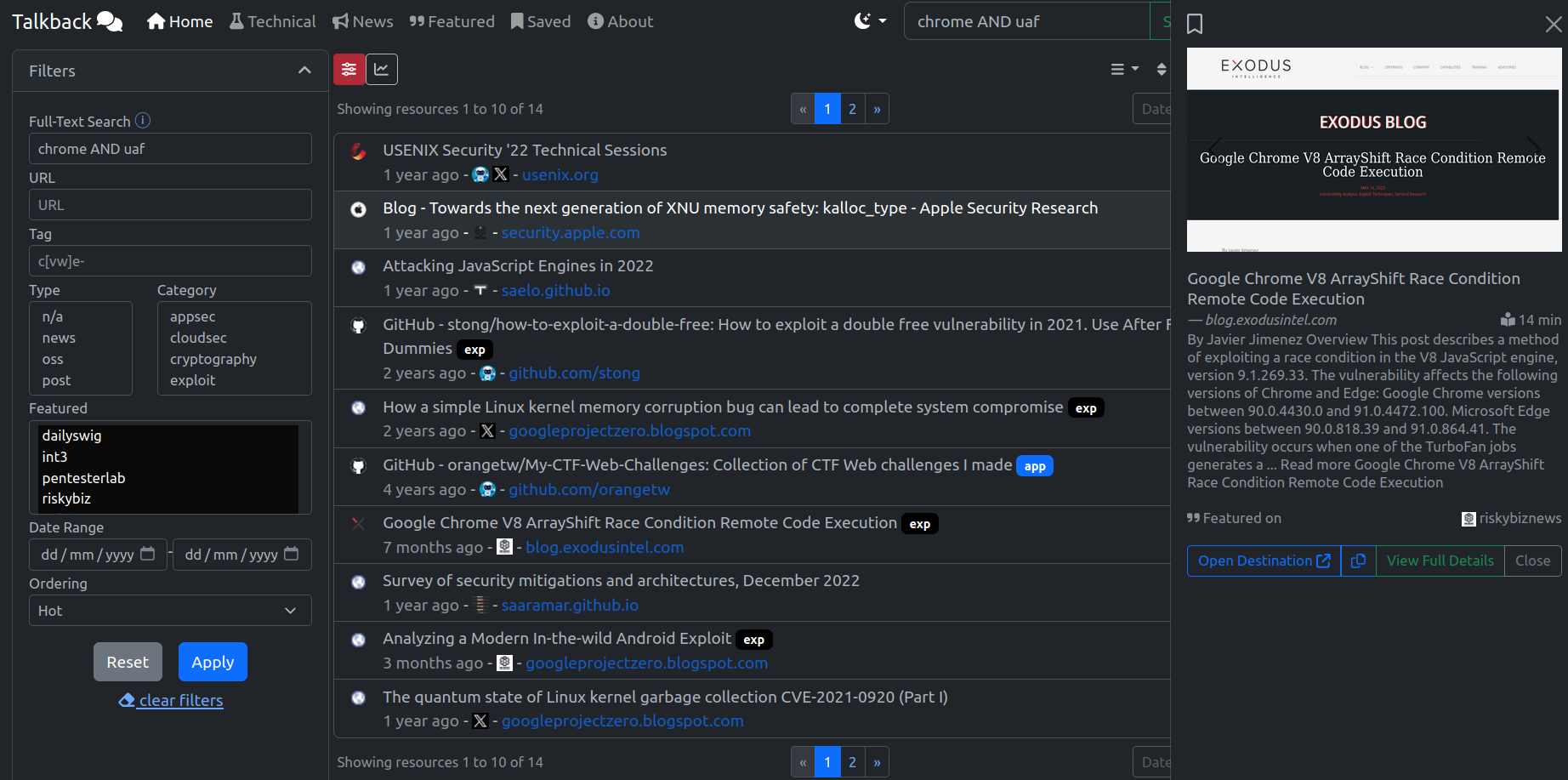Click riskybiznews featured source icon

1469,519
